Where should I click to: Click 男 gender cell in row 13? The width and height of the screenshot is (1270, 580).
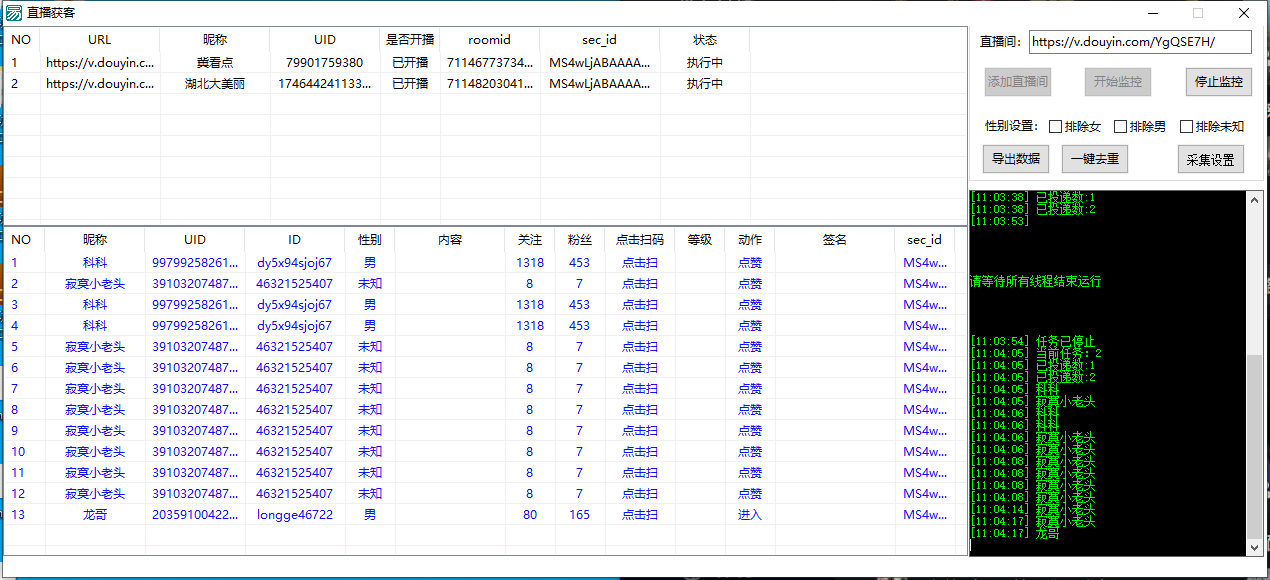370,515
